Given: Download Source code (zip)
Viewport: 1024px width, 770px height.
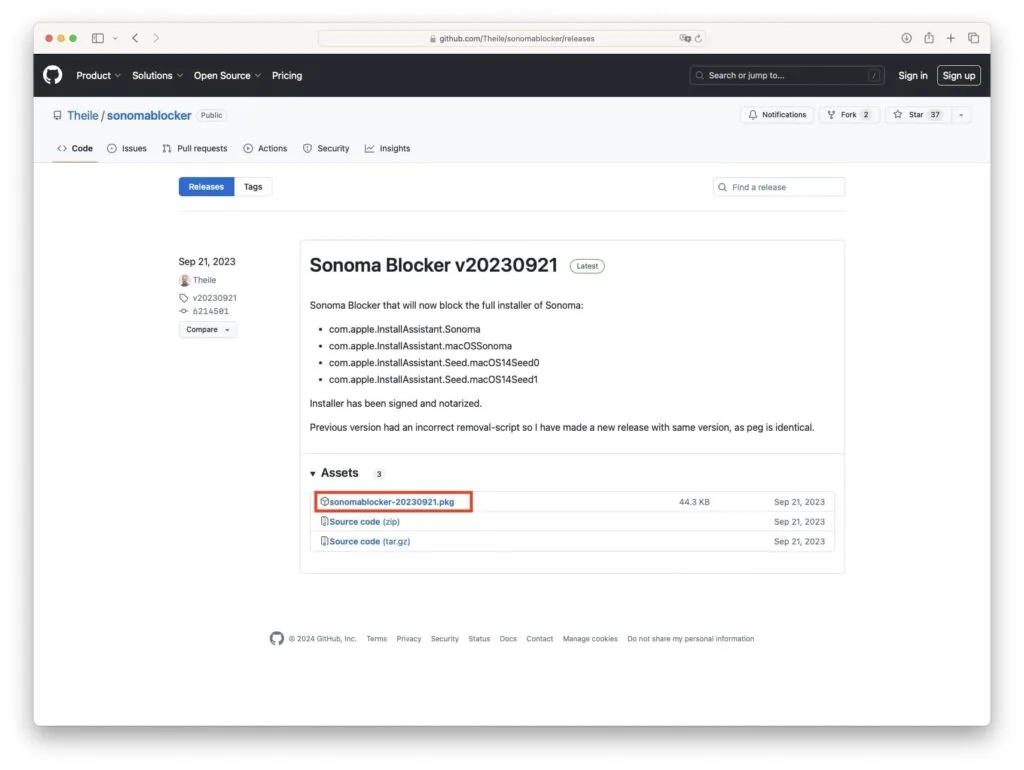Looking at the screenshot, I should (364, 522).
